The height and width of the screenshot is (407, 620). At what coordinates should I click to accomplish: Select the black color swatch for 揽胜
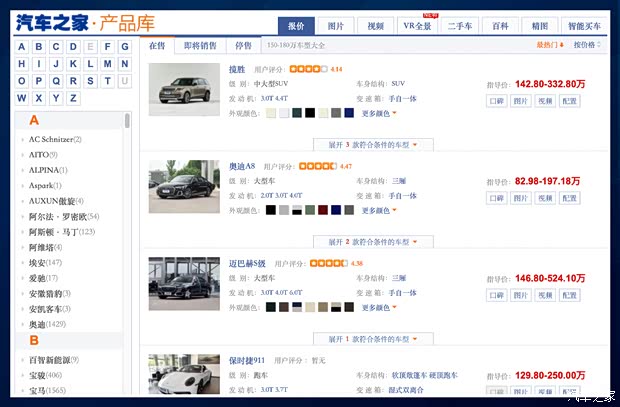point(310,113)
